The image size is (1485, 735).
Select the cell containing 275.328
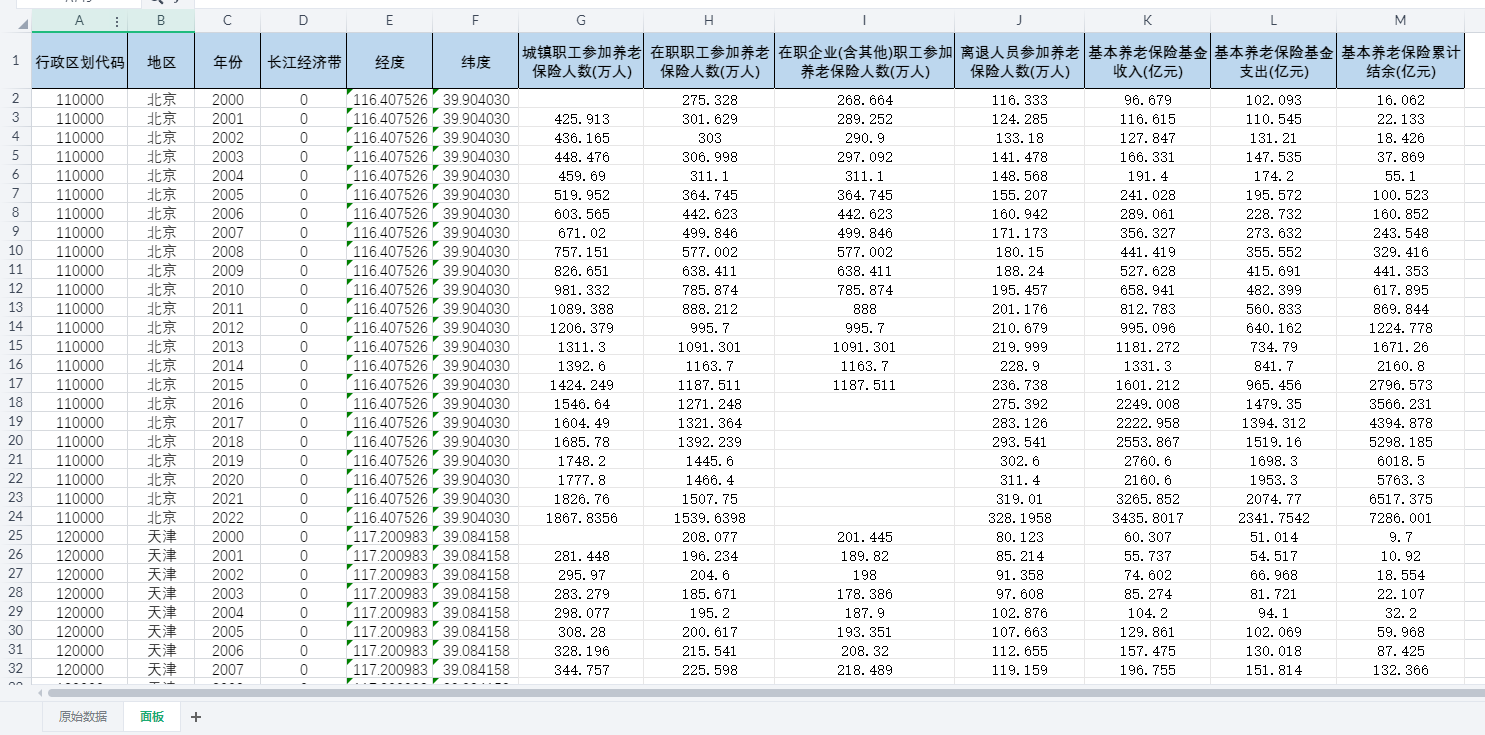710,100
